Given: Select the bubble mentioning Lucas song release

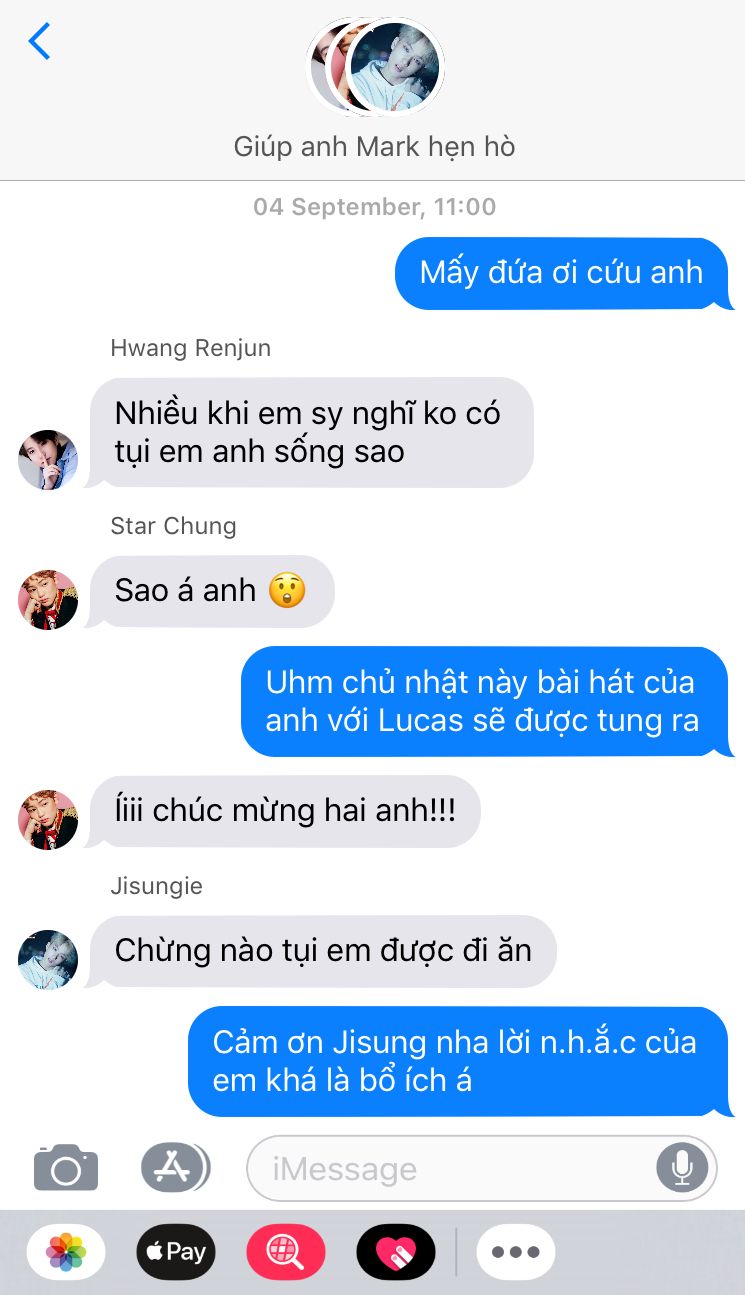Looking at the screenshot, I should click(x=486, y=701).
